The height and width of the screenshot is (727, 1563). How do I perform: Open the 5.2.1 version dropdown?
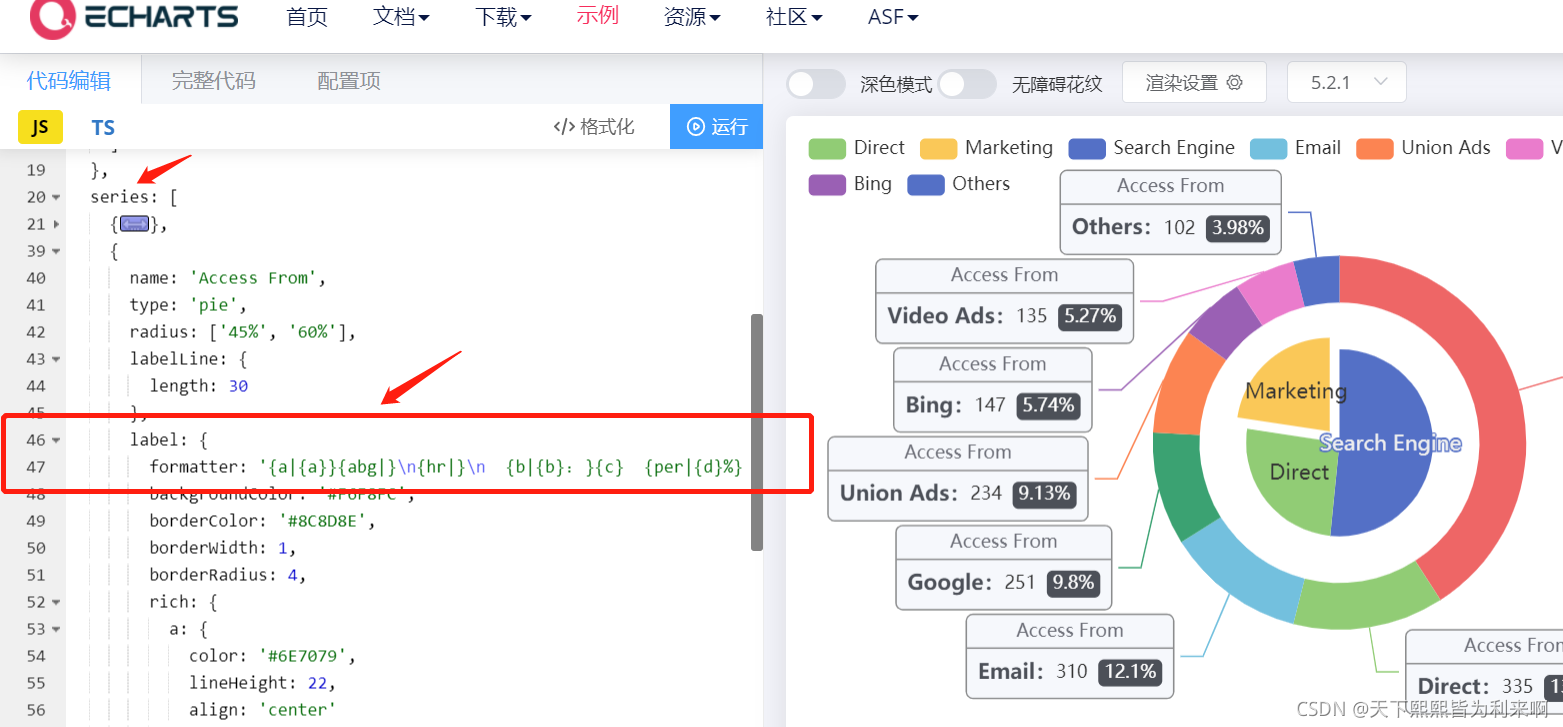pyautogui.click(x=1346, y=82)
